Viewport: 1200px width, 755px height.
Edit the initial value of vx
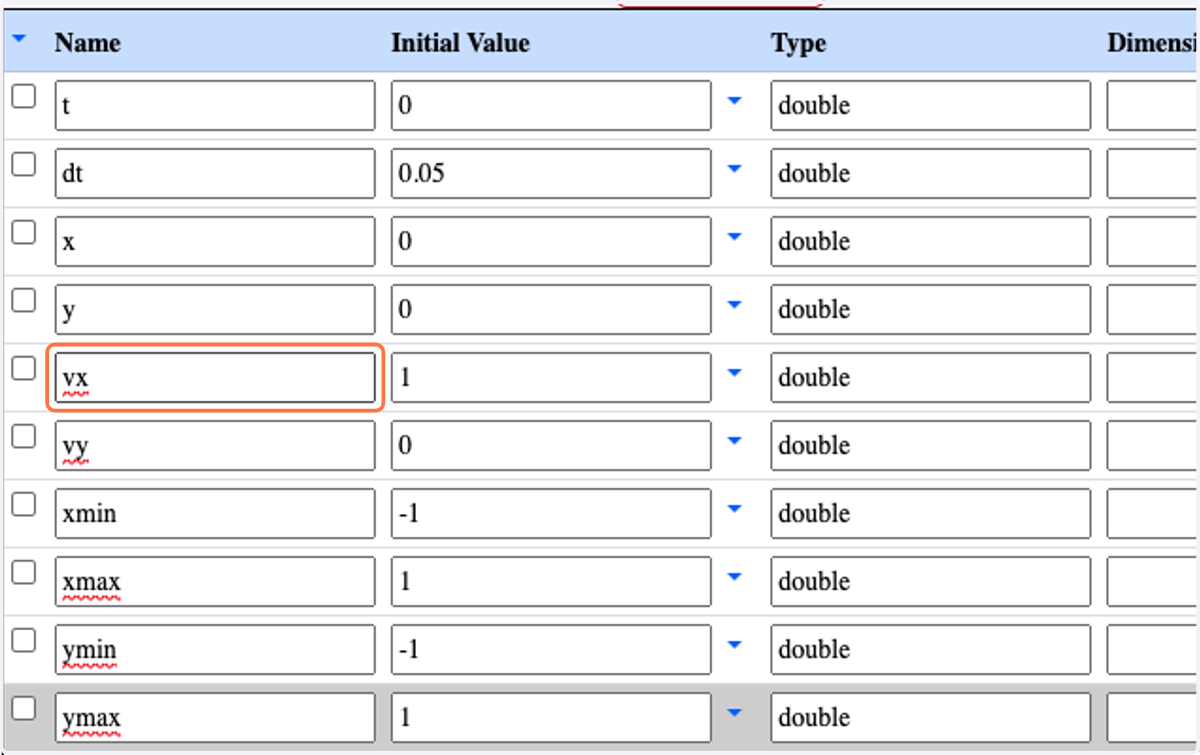(551, 378)
